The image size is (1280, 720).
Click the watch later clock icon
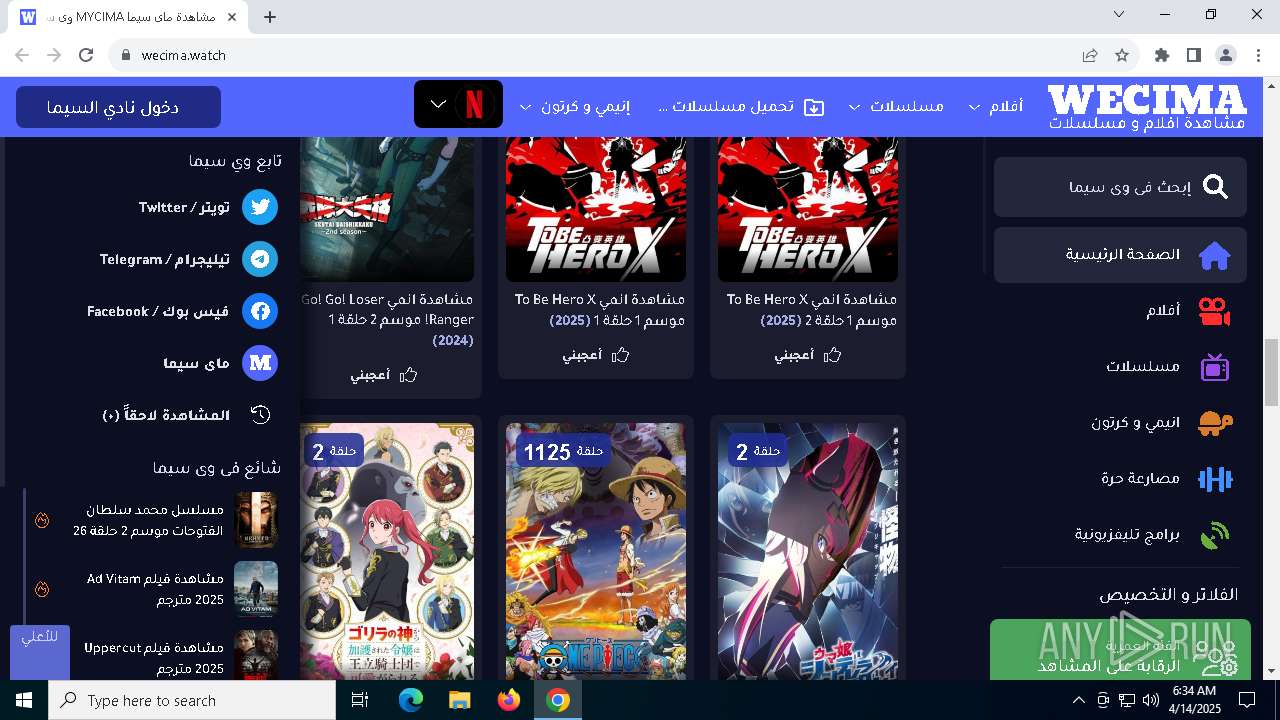260,415
